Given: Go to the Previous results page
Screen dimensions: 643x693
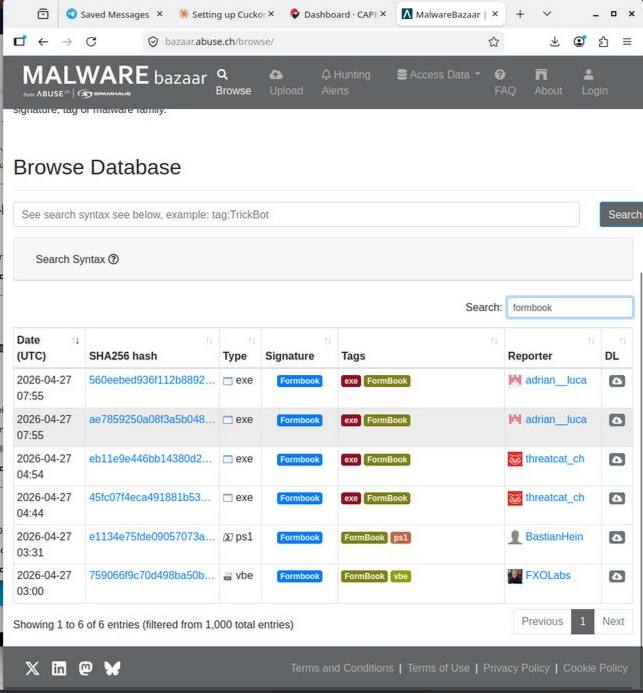Looking at the screenshot, I should click(542, 621).
